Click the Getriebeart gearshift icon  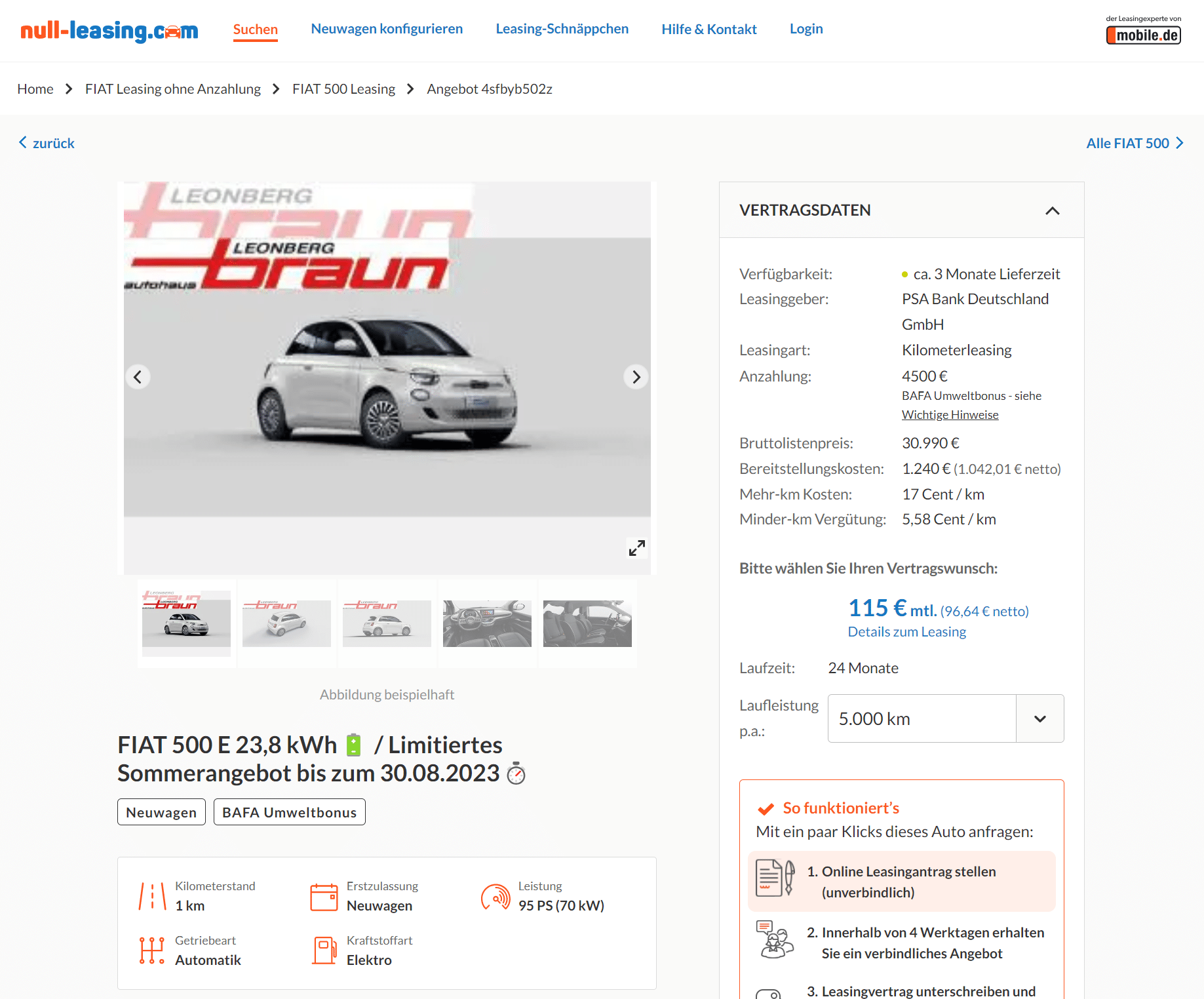[152, 950]
